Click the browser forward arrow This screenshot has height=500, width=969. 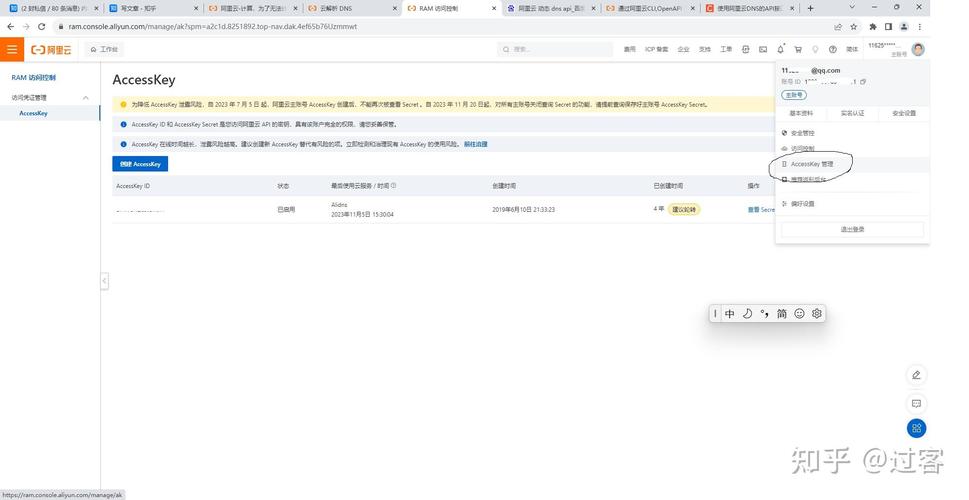point(26,27)
